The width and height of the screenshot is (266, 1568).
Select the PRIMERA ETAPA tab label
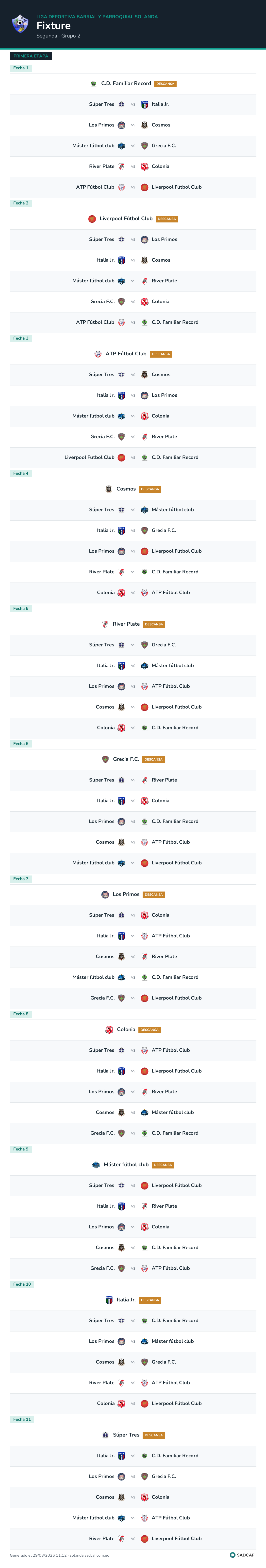(x=31, y=56)
